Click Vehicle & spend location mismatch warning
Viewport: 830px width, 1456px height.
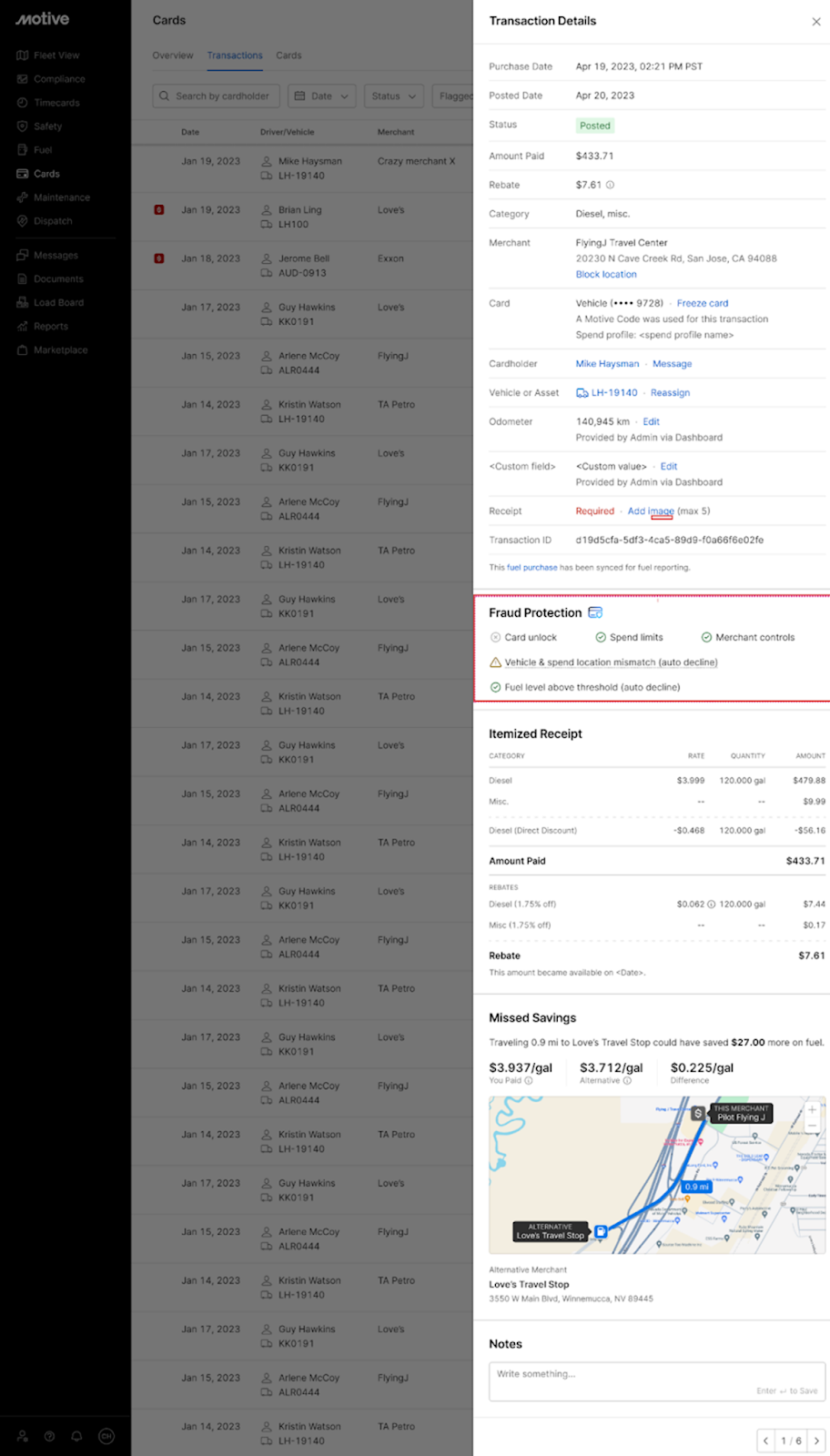(603, 662)
